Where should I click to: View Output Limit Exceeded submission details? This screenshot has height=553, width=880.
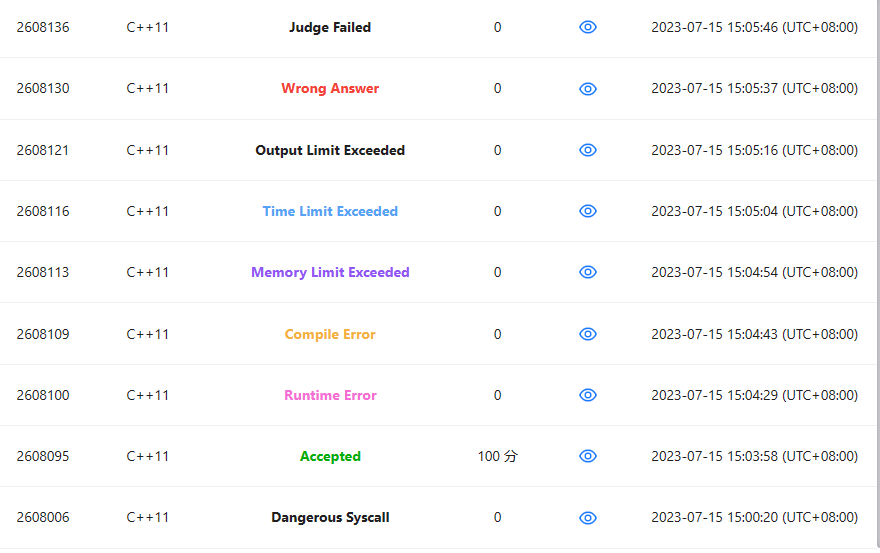[x=588, y=150]
